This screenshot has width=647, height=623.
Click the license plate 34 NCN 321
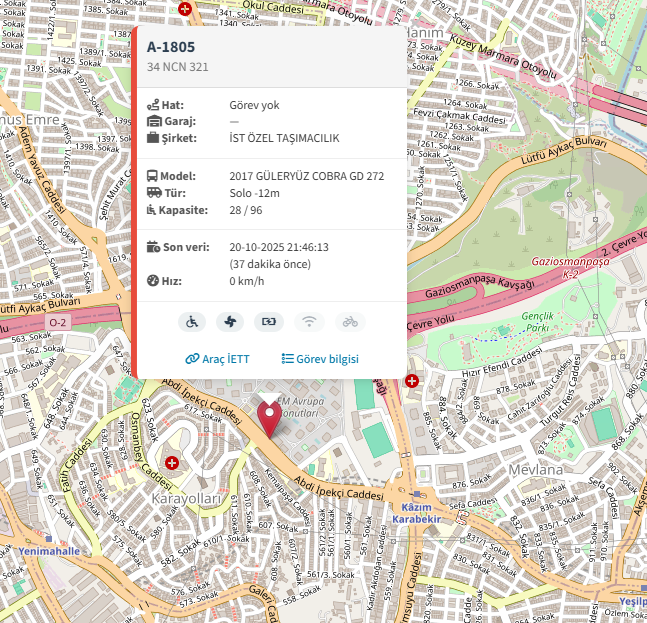click(x=177, y=67)
